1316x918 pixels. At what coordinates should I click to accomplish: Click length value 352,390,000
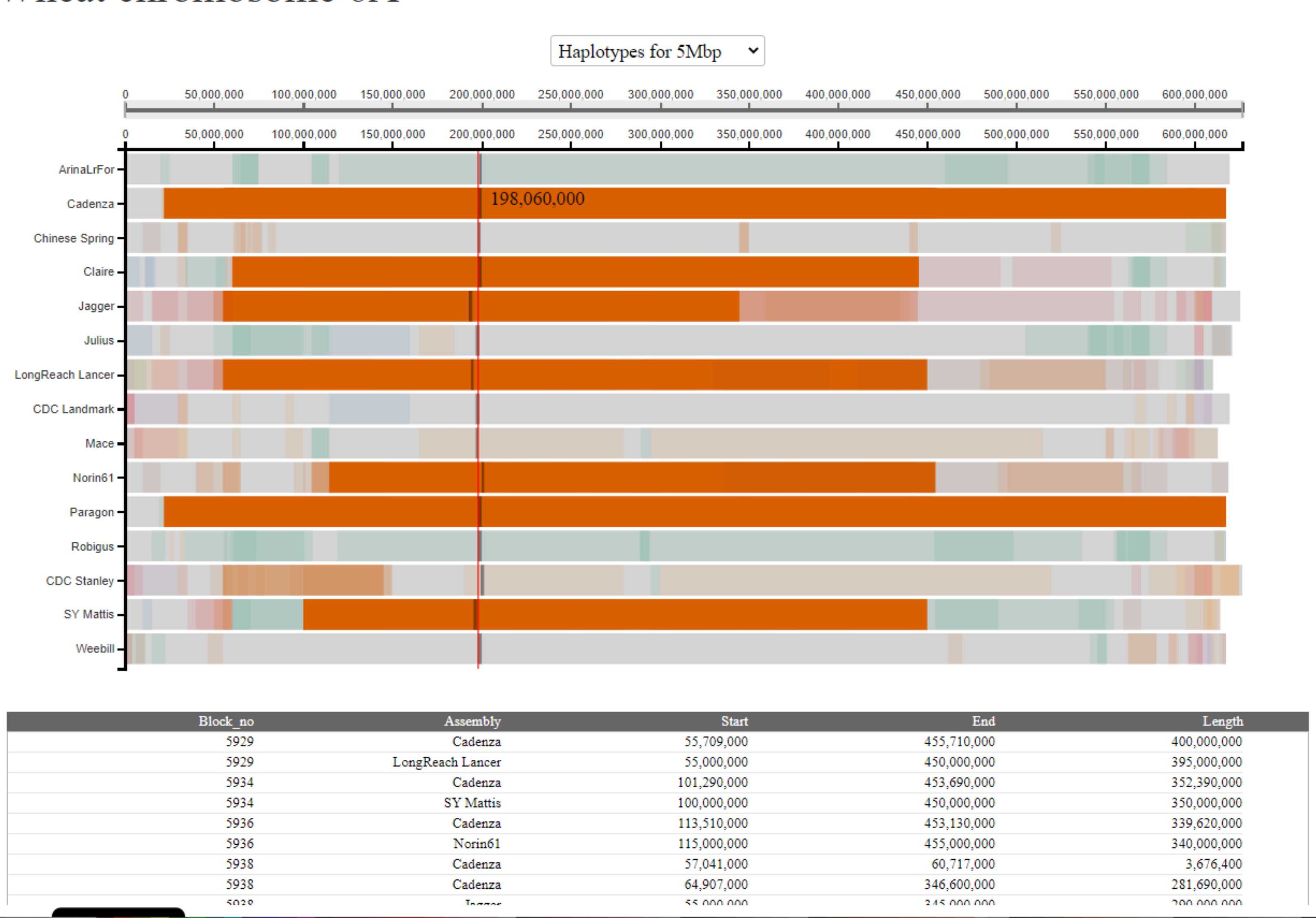tap(1206, 783)
